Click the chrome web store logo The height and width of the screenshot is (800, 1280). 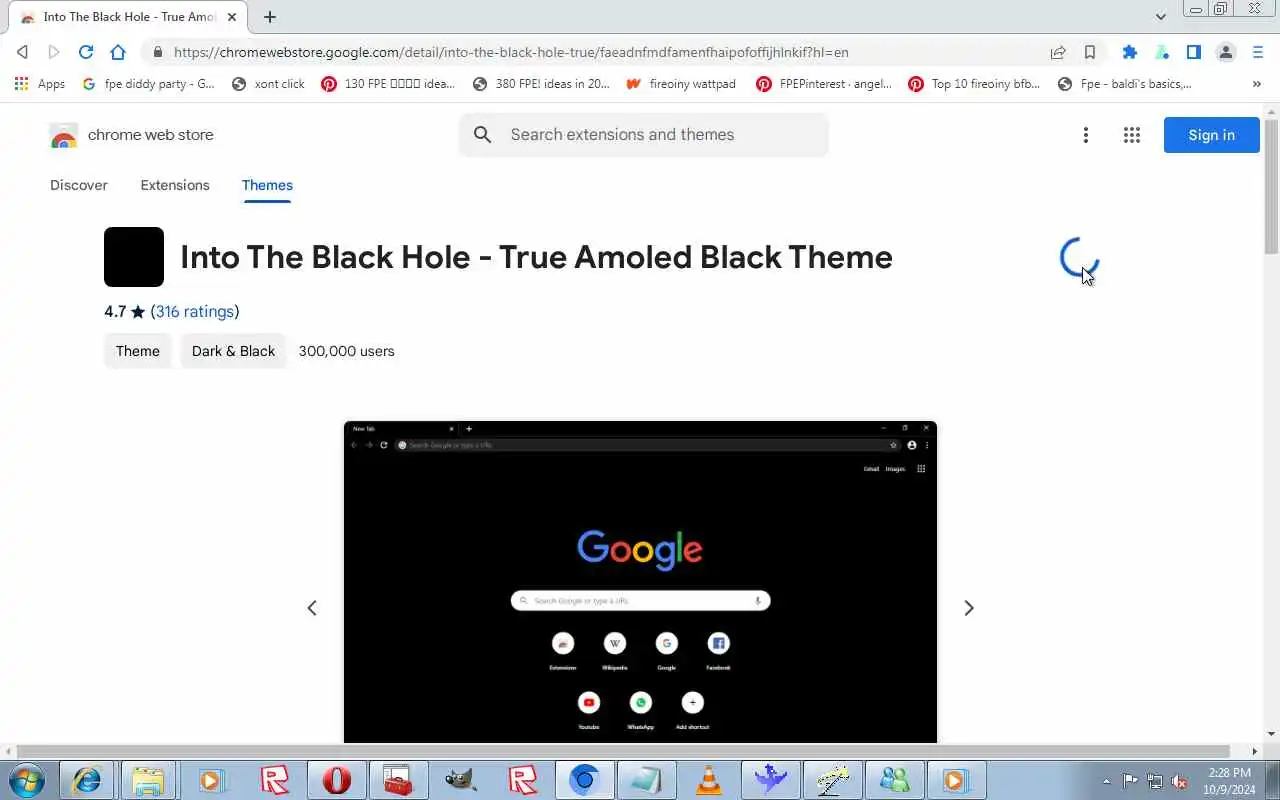pyautogui.click(x=132, y=135)
